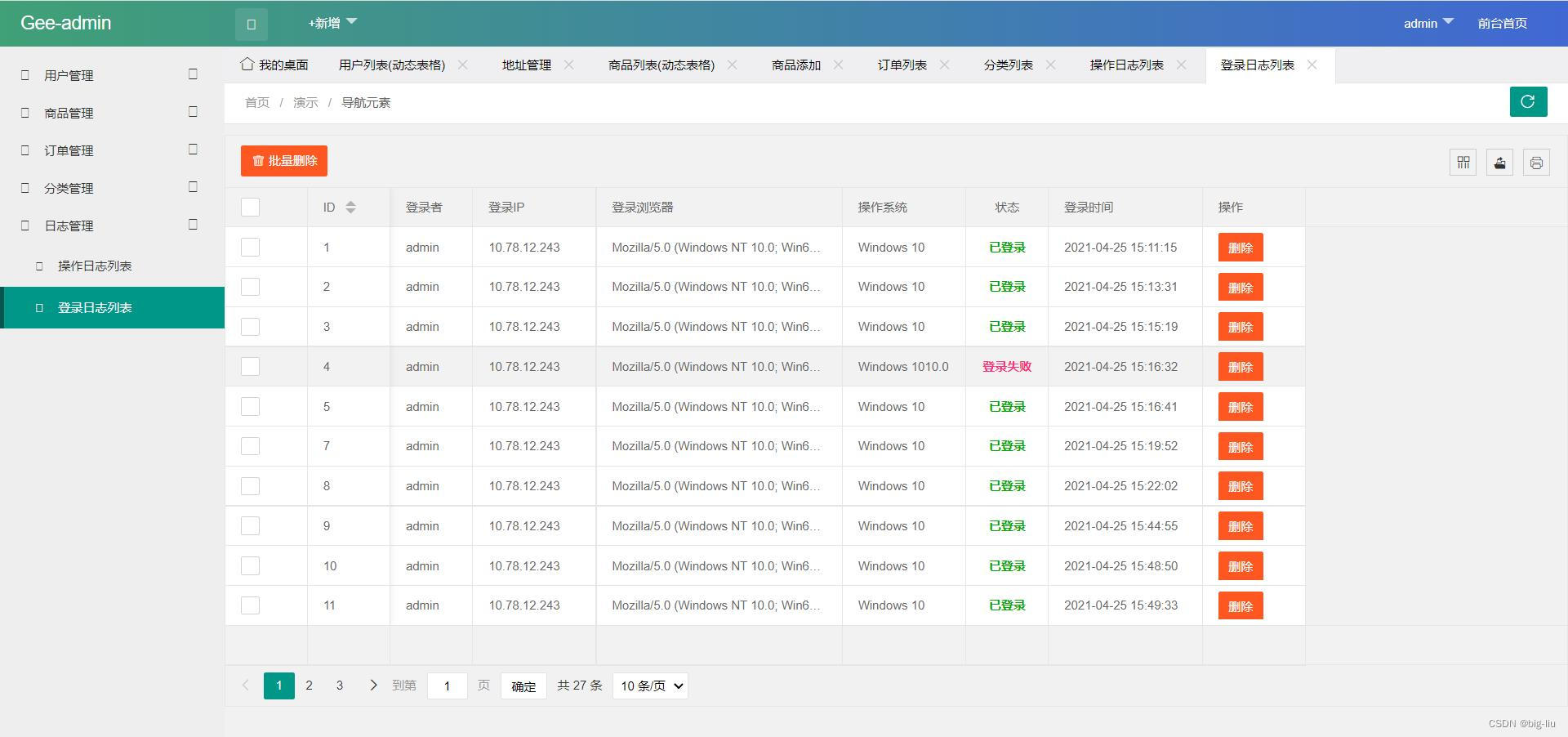1568x737 pixels.
Task: Delete the row with ID 8
Action: tap(1241, 486)
